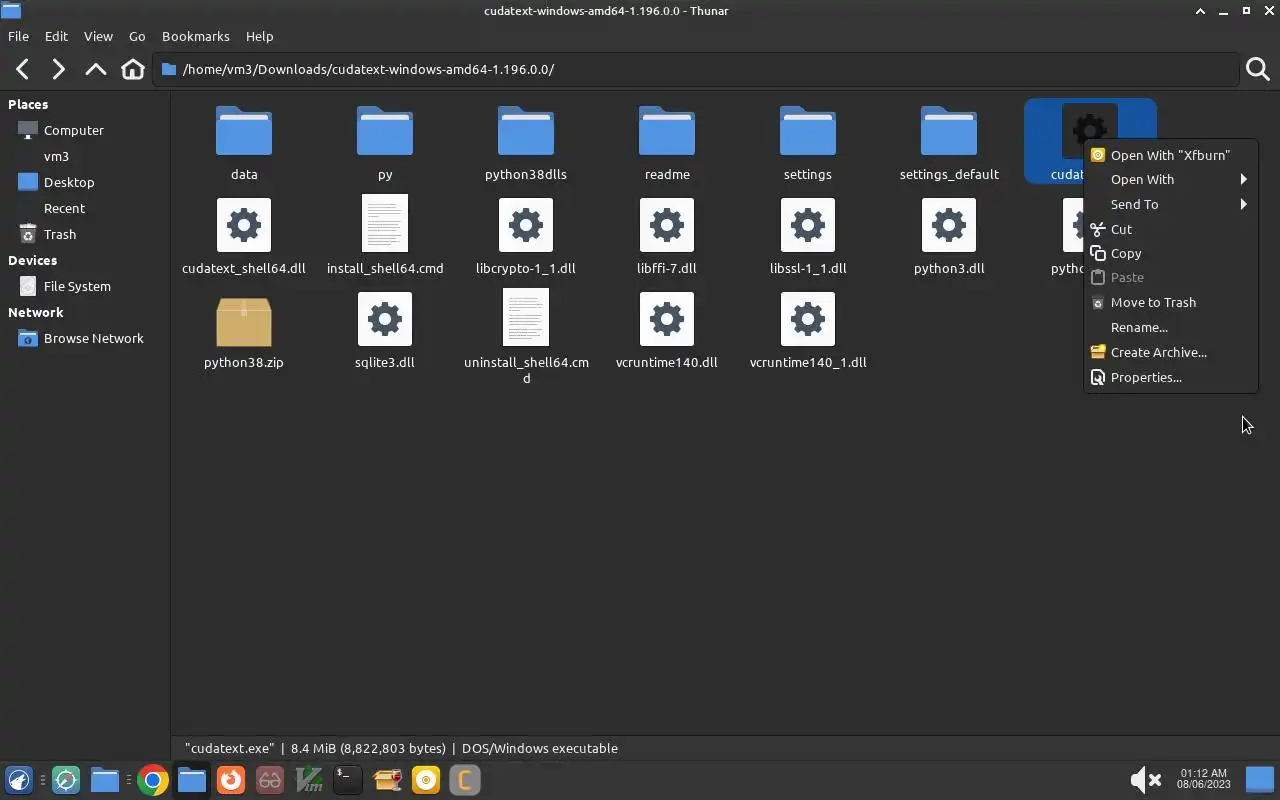Viewport: 1280px width, 800px height.
Task: Select the libssl-1_1.dll file
Action: coord(808,236)
